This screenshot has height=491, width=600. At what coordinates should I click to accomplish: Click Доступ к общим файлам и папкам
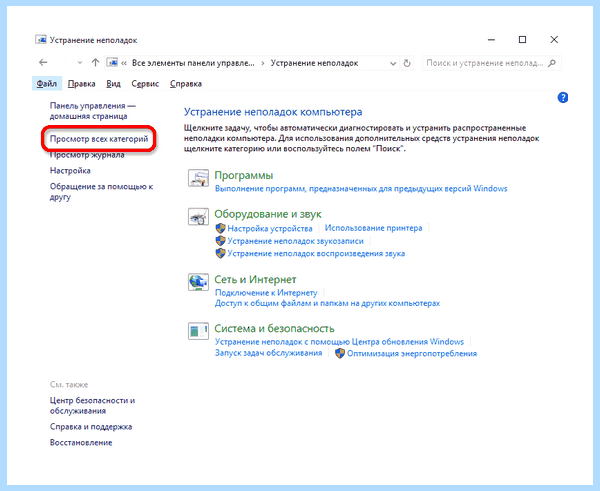(x=327, y=303)
